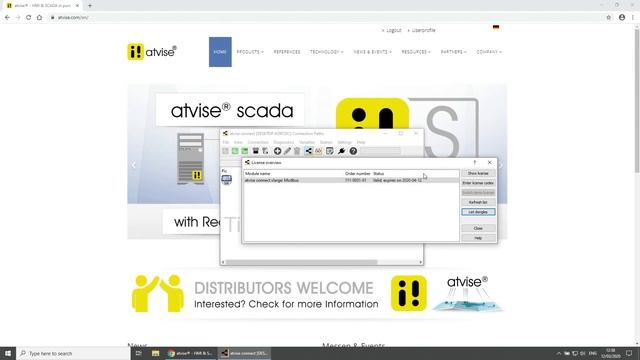Open File Explorer from the taskbar
640x360 pixels.
pyautogui.click(x=156, y=353)
